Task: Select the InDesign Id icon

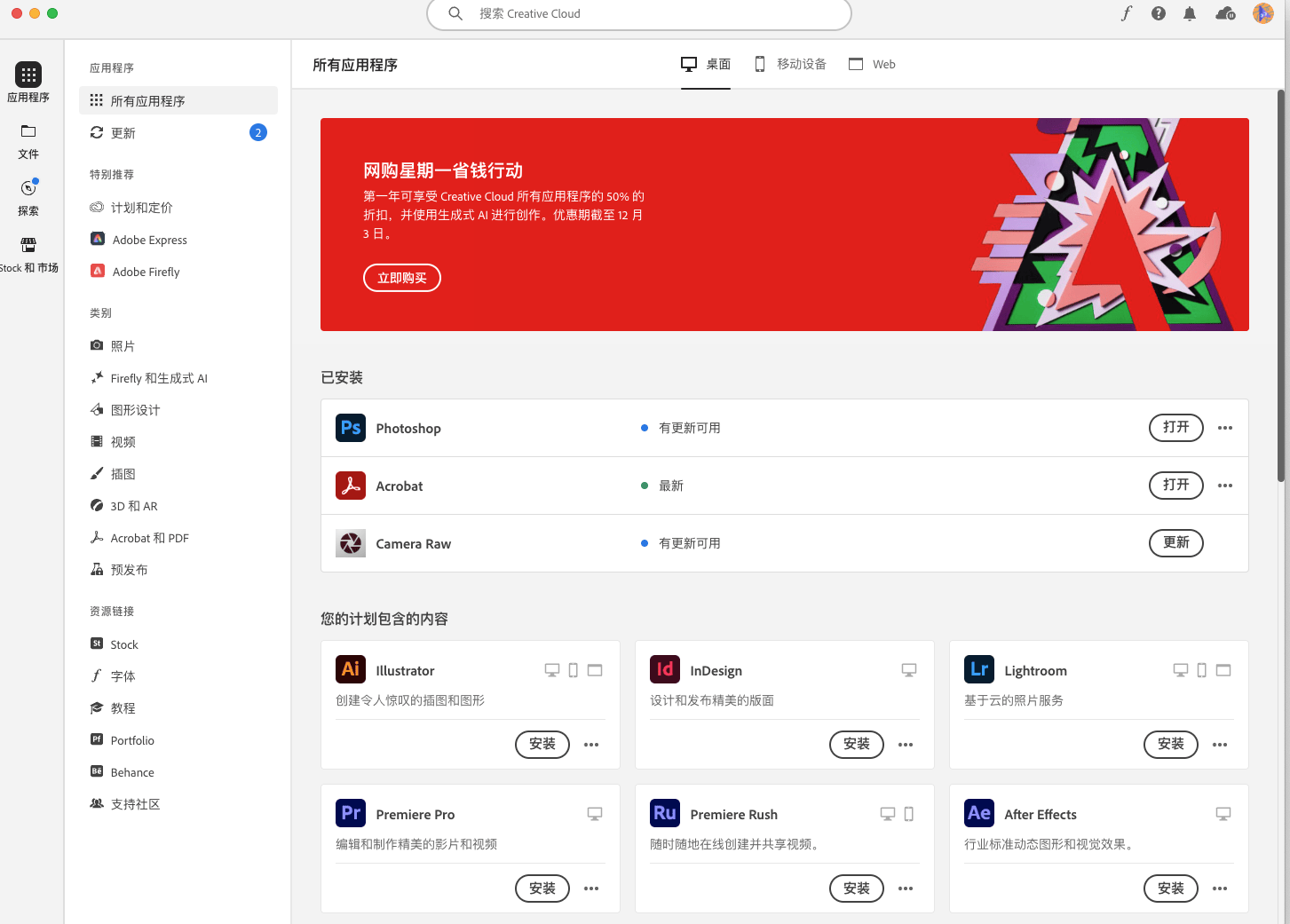Action: point(665,669)
